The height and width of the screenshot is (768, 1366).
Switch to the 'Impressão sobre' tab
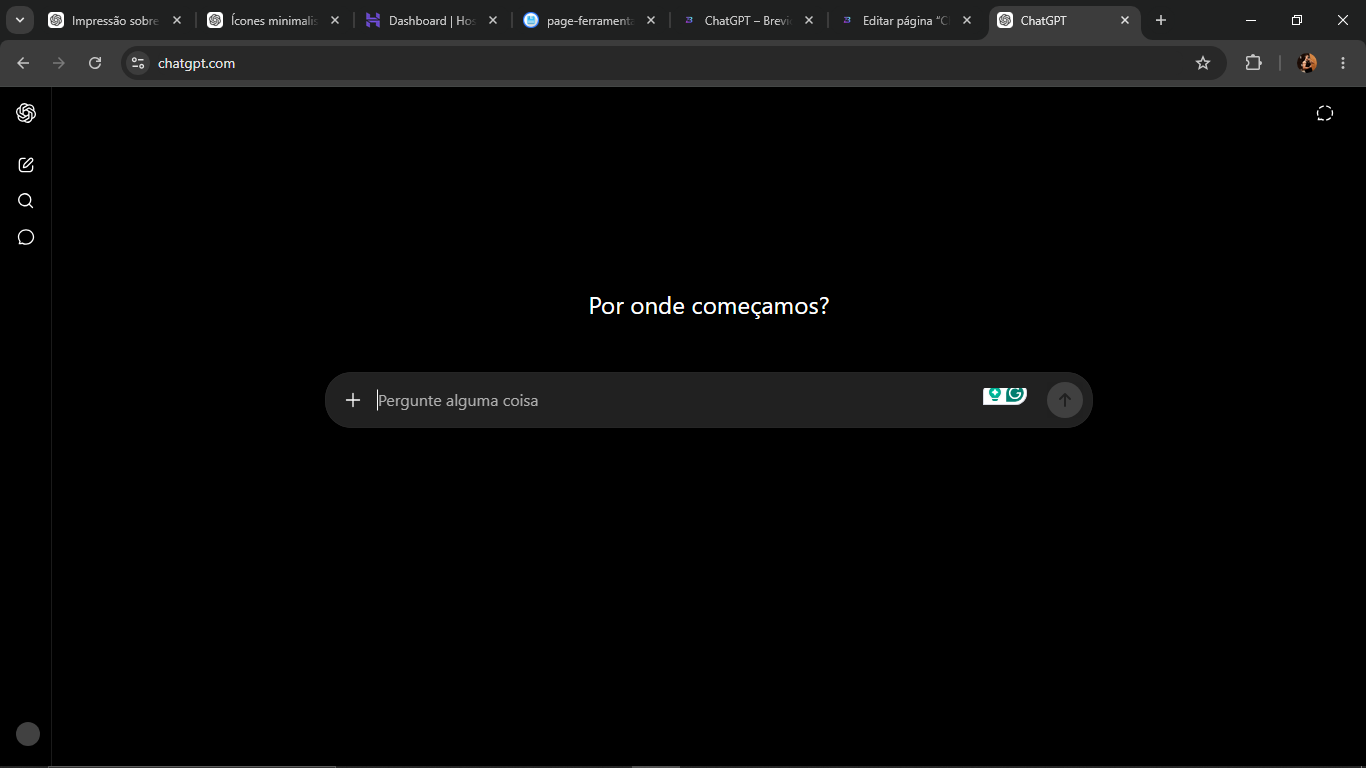115,20
